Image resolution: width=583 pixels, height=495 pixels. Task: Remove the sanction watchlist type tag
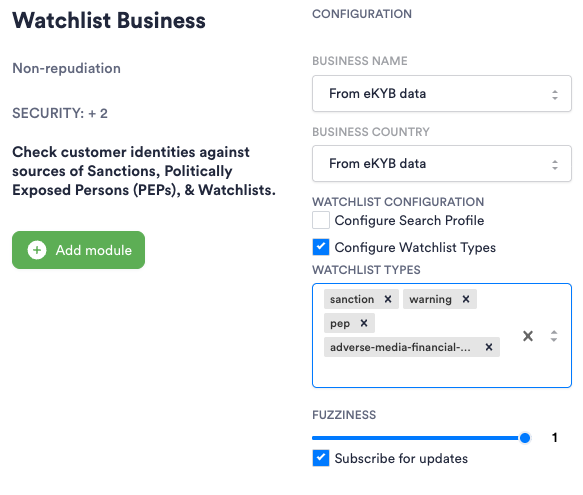[x=388, y=299]
